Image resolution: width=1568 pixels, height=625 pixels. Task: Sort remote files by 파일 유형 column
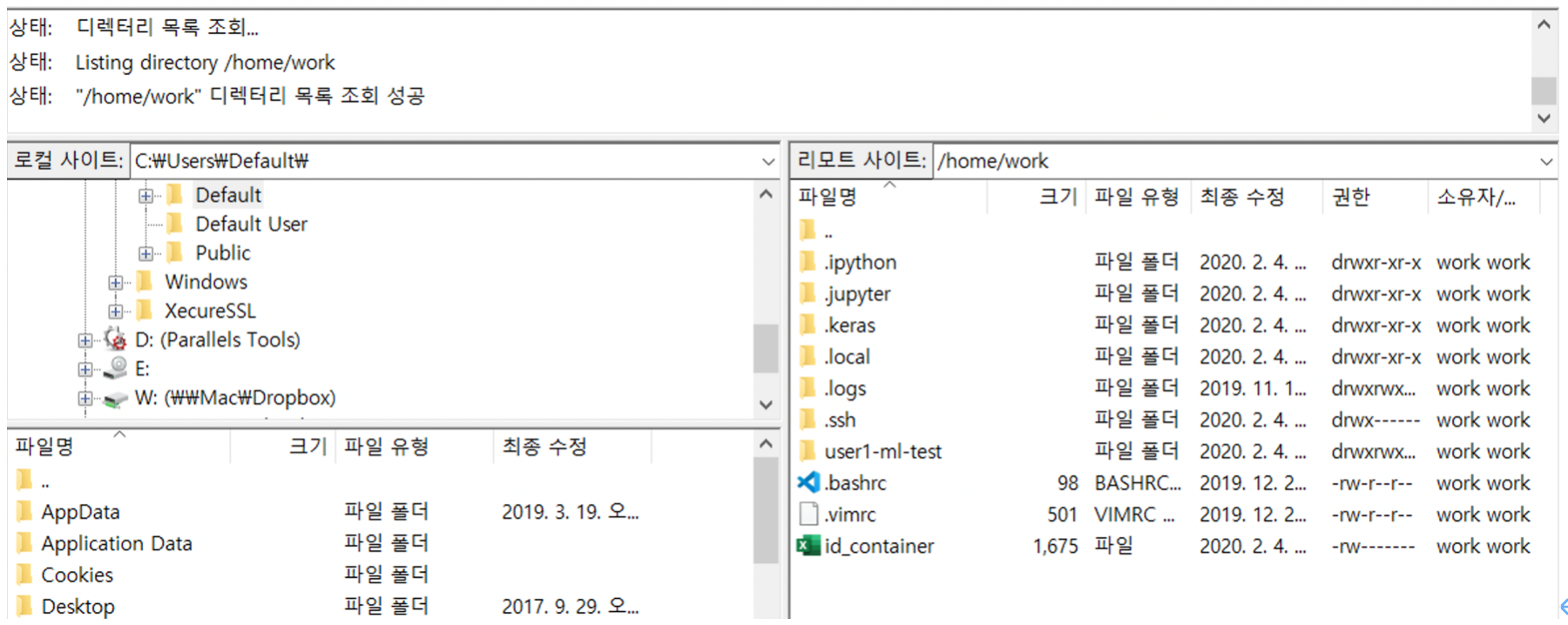[1137, 197]
